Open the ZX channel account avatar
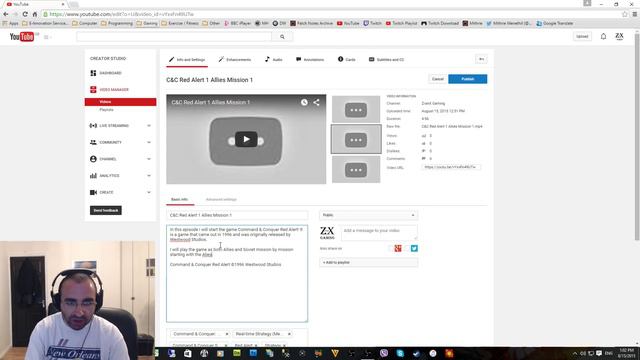The width and height of the screenshot is (640, 360). coord(619,36)
